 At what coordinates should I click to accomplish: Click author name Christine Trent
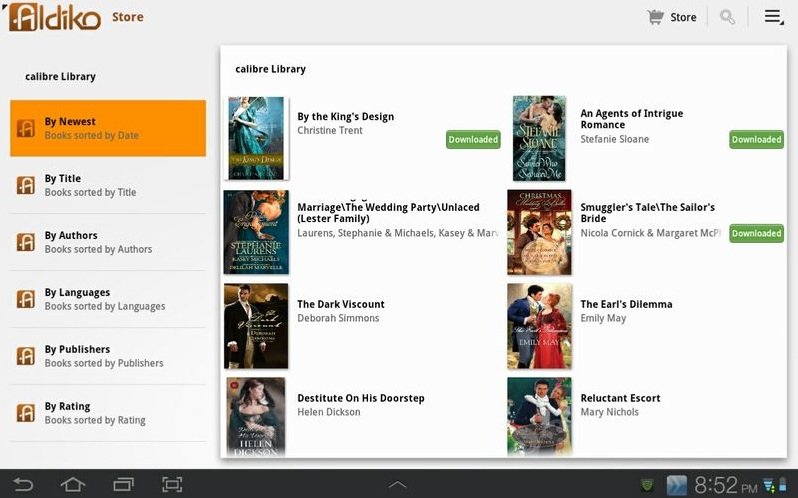click(x=330, y=130)
